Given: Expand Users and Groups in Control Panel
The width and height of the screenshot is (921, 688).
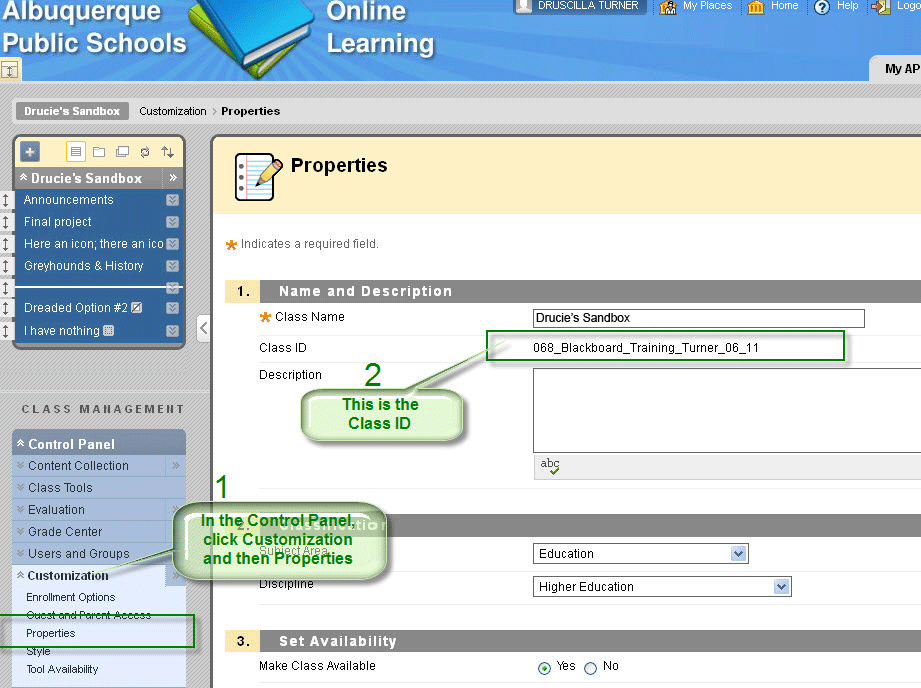Looking at the screenshot, I should (21, 553).
